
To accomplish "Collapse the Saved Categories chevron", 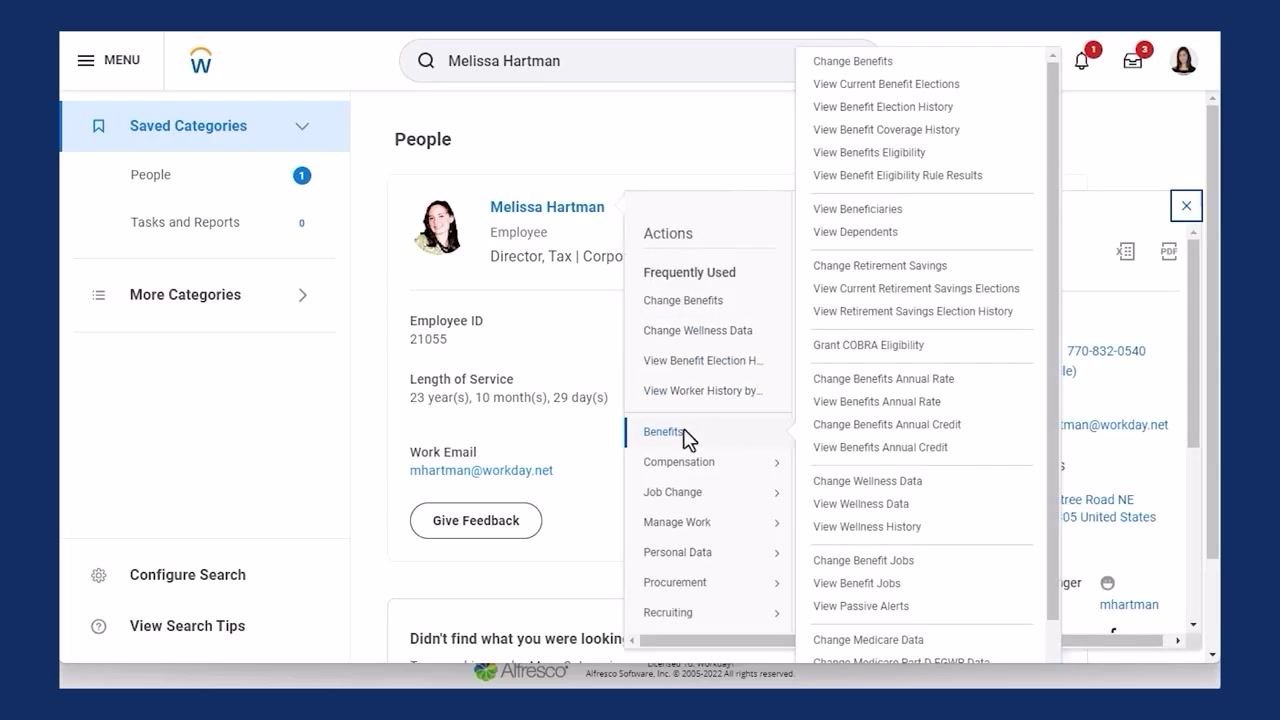I will [302, 126].
